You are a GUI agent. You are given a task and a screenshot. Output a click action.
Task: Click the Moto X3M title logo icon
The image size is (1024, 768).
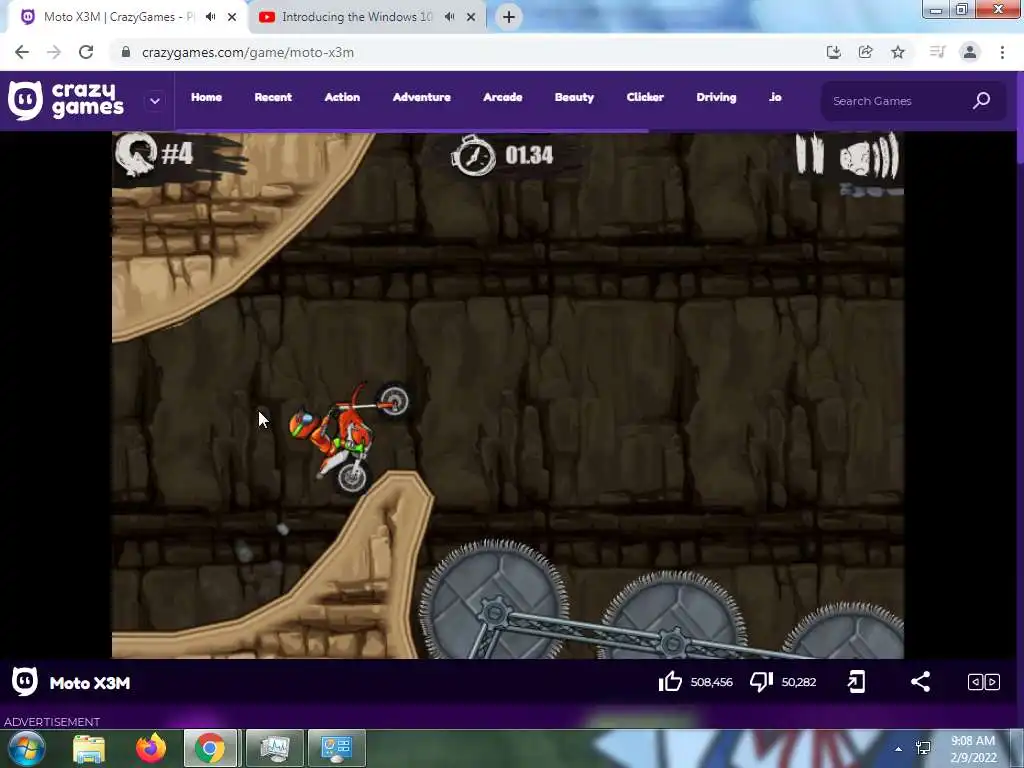click(x=25, y=682)
